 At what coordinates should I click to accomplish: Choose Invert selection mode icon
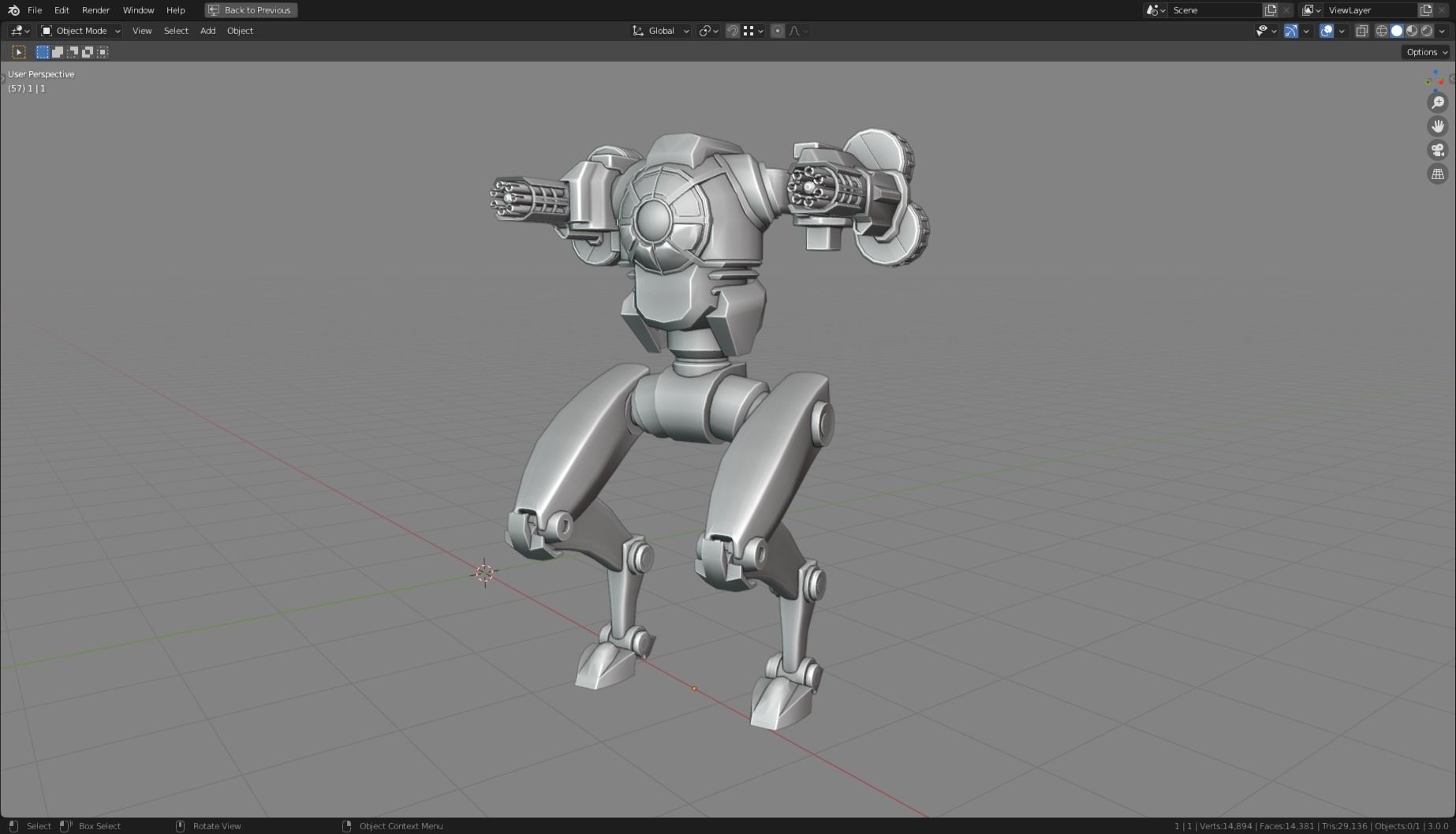88,52
